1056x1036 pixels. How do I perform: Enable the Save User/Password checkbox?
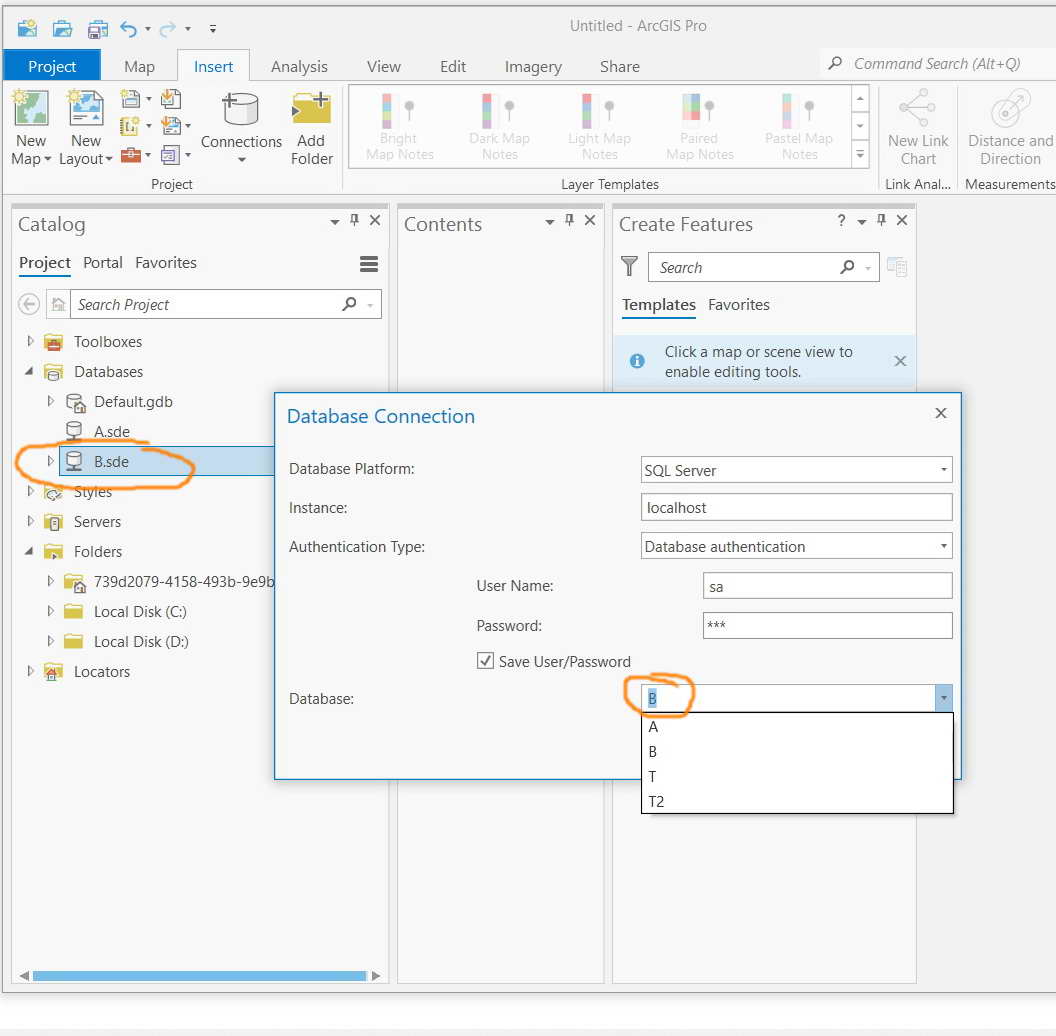485,660
